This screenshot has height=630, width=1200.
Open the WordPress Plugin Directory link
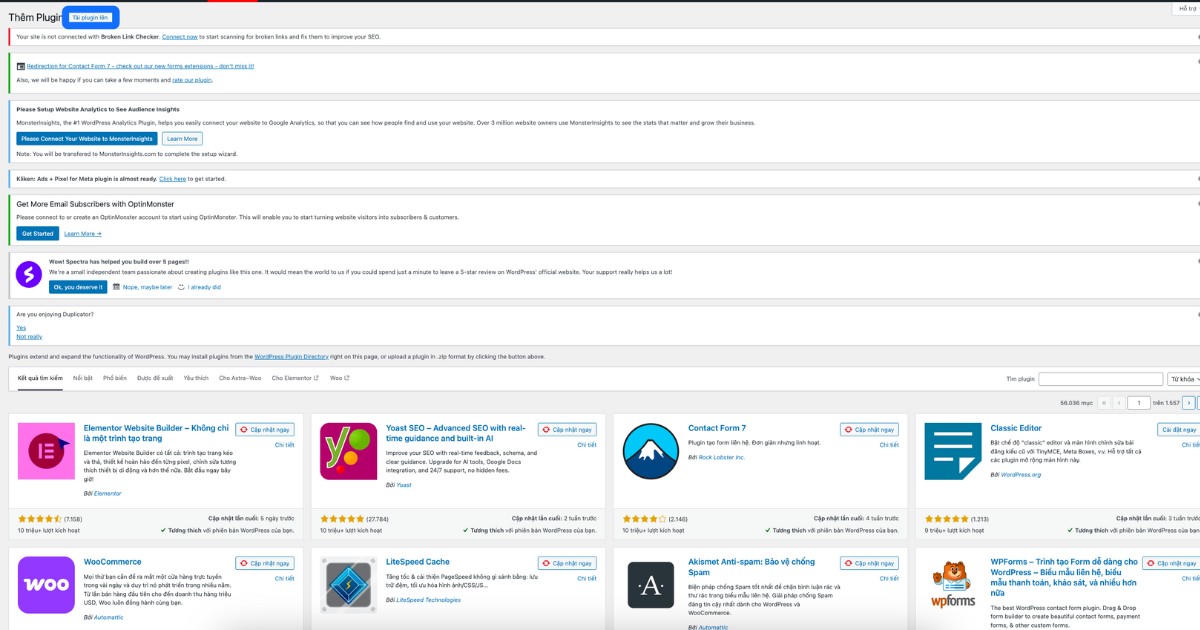291,356
